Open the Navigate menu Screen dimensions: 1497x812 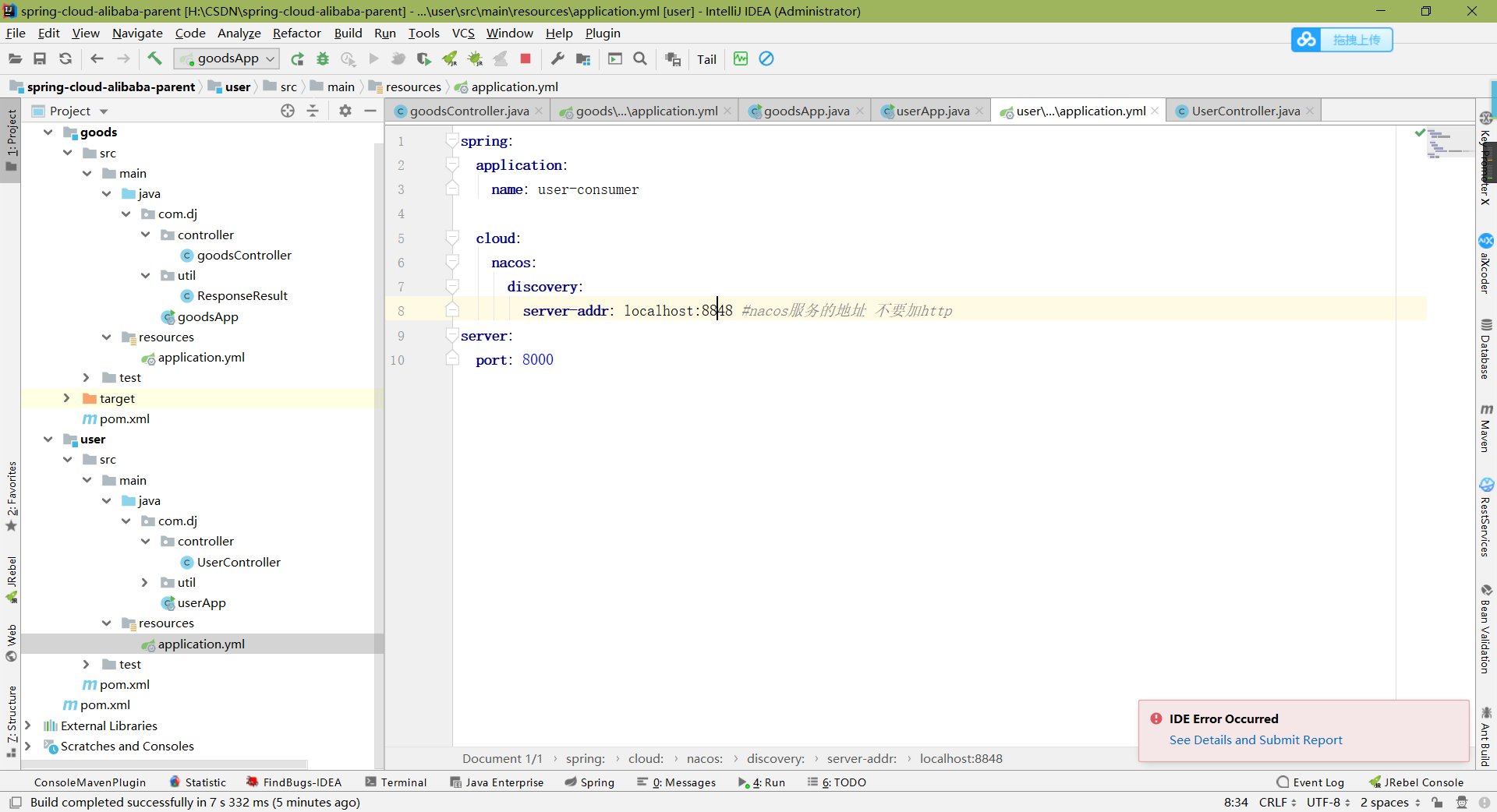137,33
